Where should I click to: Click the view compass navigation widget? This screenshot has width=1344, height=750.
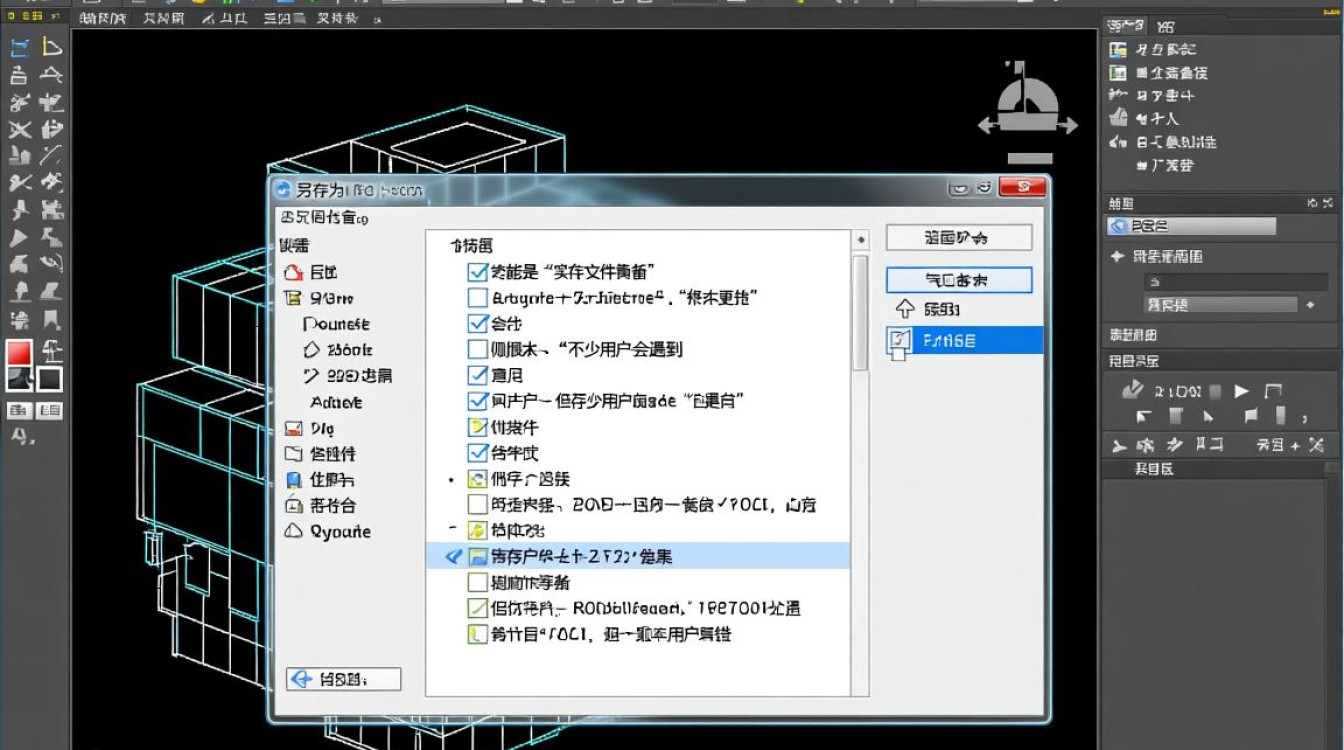[x=1027, y=112]
